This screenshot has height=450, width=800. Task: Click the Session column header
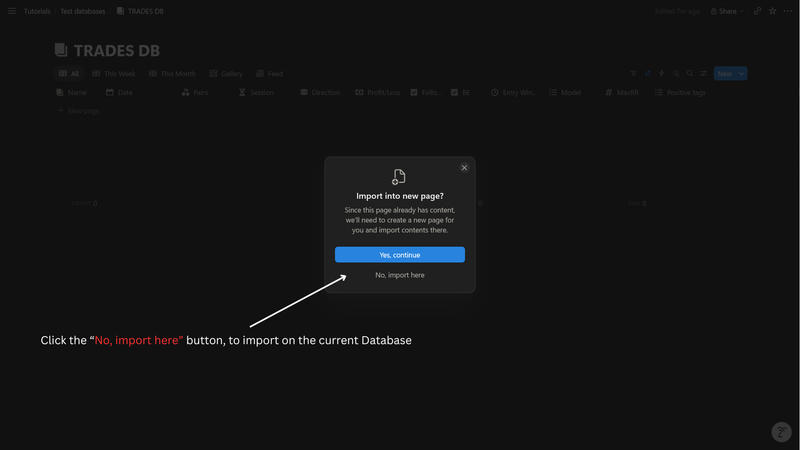click(x=256, y=92)
